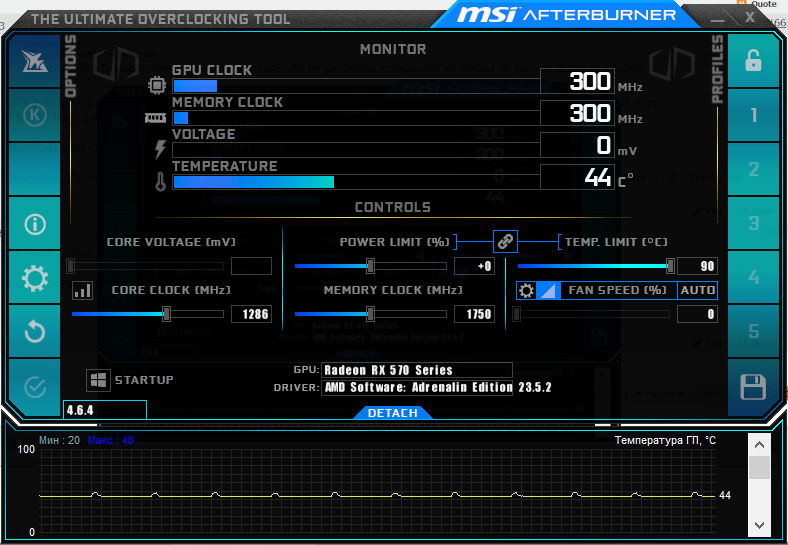
Task: Click the thermometer icon beside Temperature
Action: tap(160, 182)
